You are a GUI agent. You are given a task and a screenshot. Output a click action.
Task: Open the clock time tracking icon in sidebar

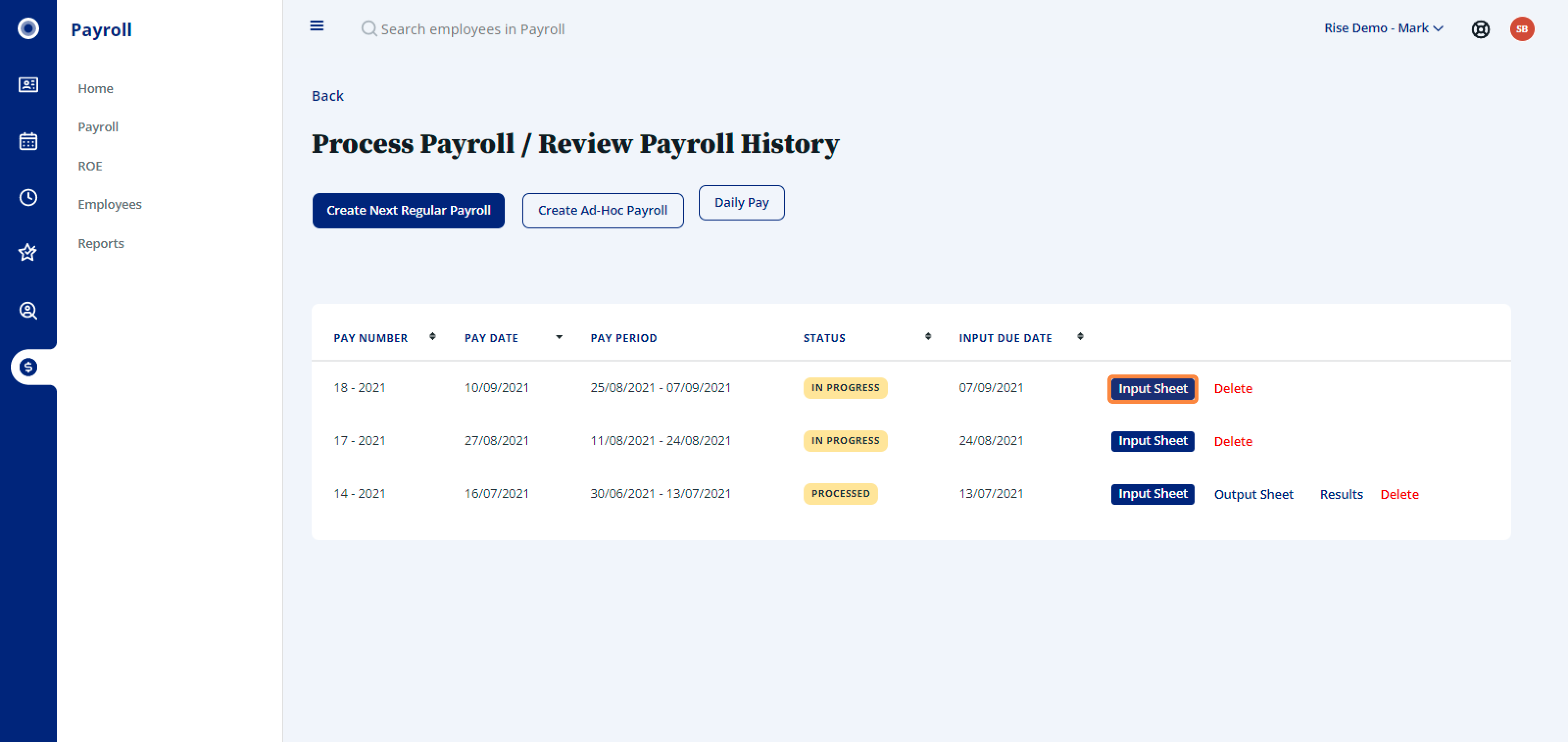[28, 197]
